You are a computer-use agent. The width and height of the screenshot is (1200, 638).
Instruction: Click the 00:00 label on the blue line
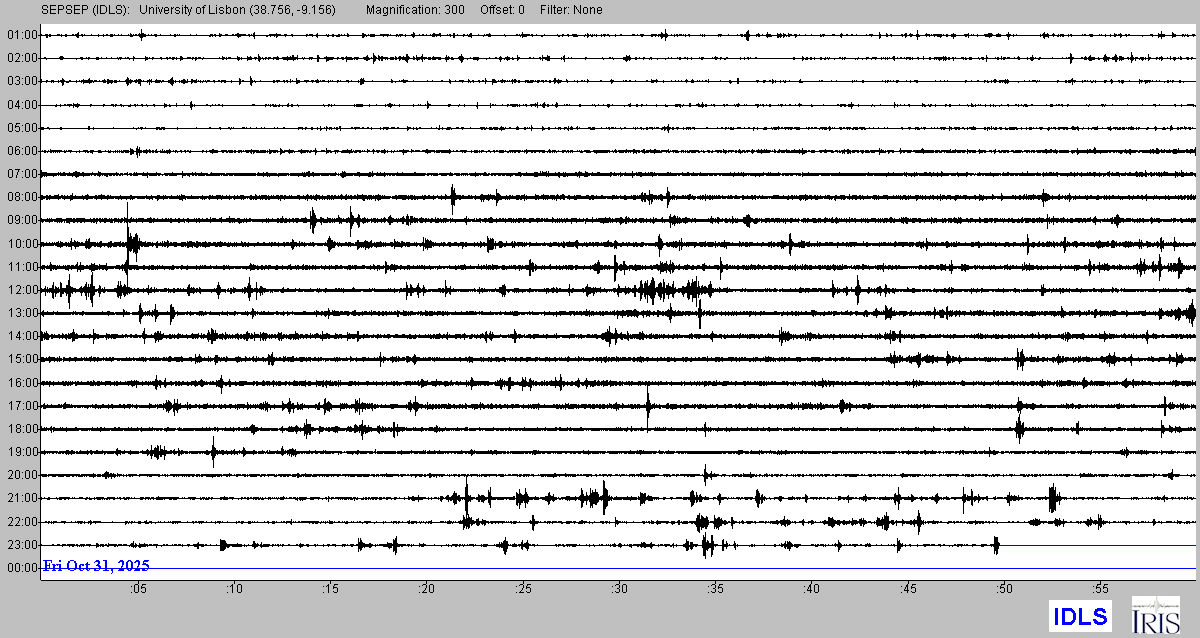(21, 568)
